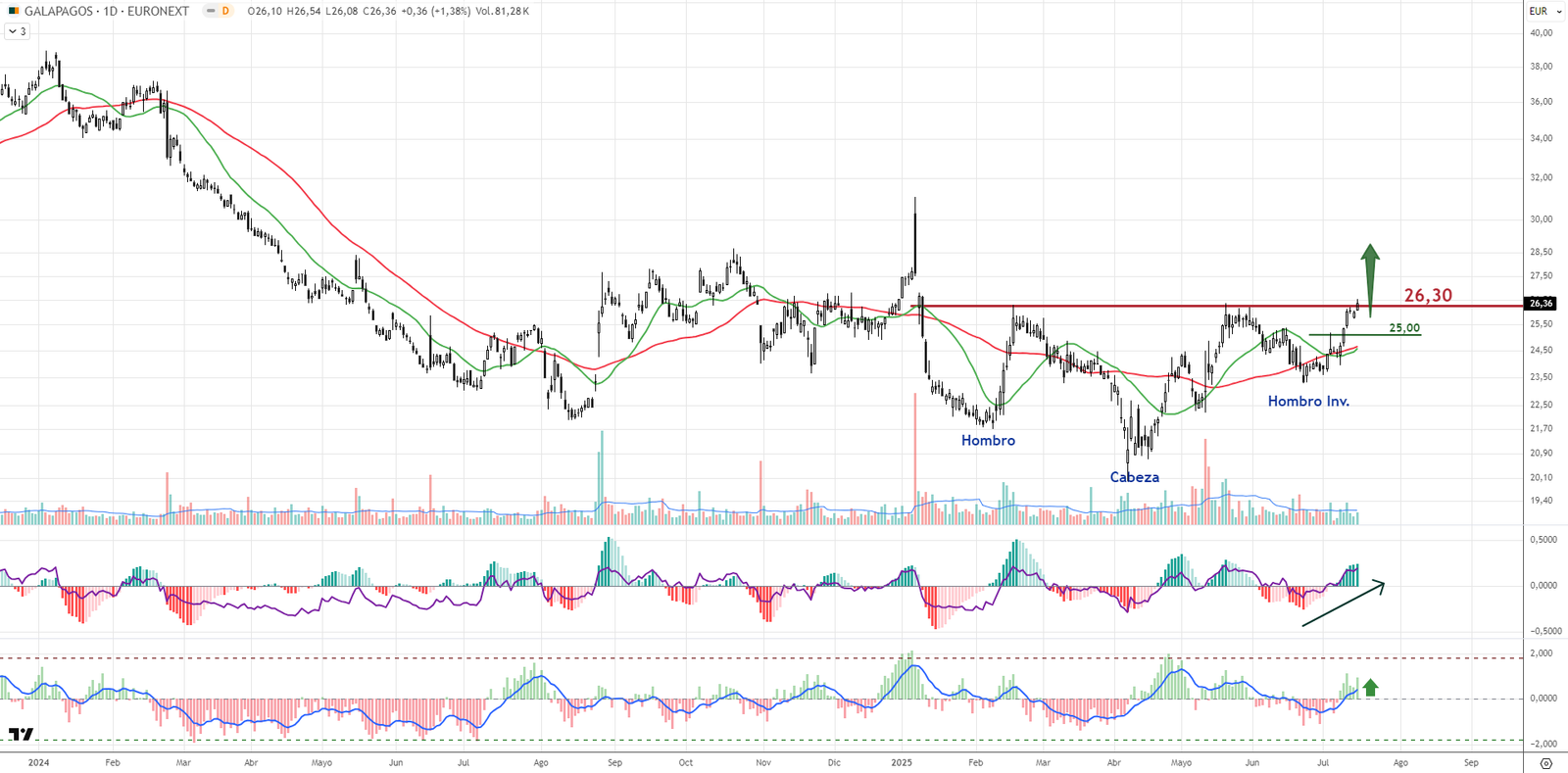Open chart settings gear at bottom right

(x=1546, y=763)
